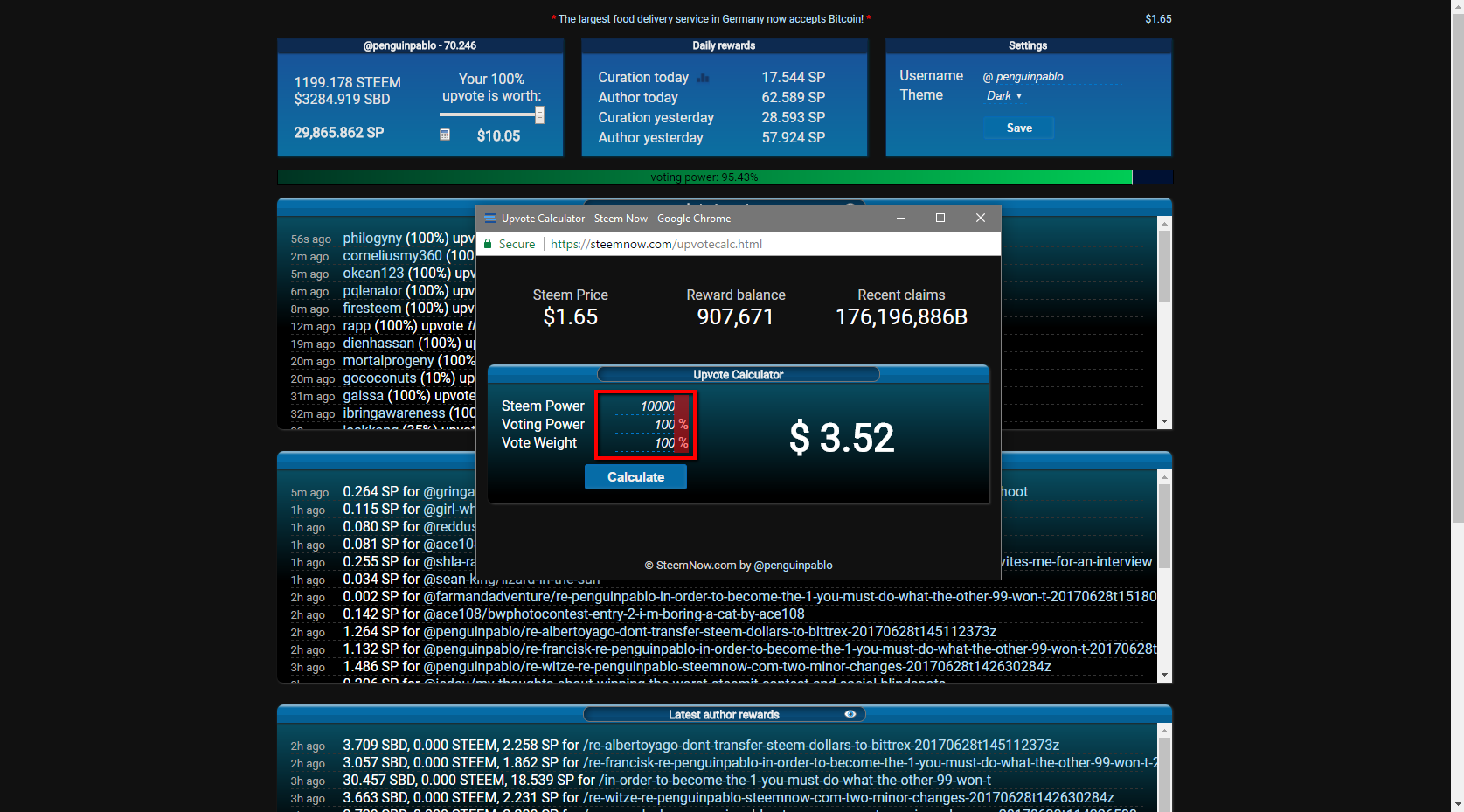Viewport: 1464px width, 812px height.
Task: Open the gococonuts user link
Action: [379, 378]
